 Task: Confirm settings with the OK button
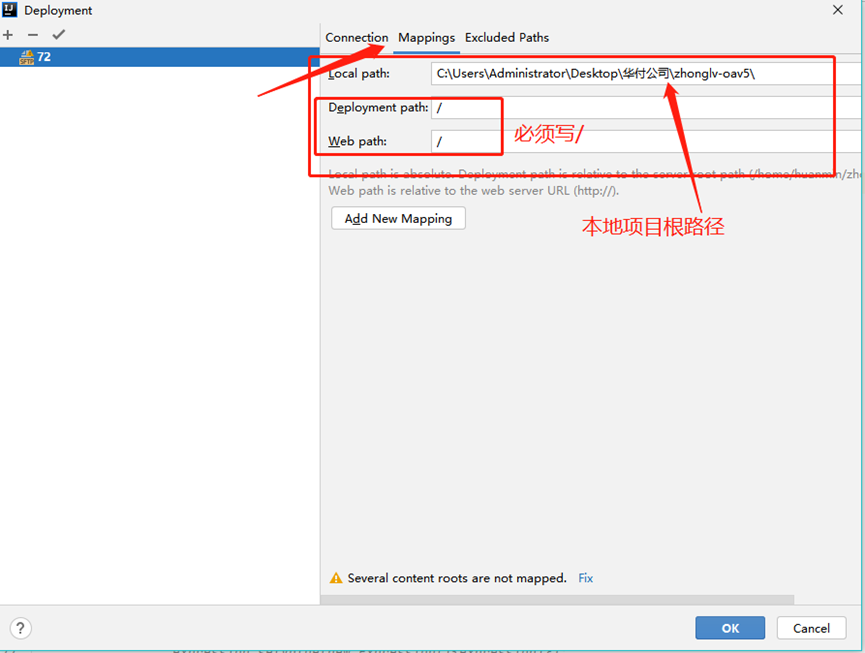729,627
